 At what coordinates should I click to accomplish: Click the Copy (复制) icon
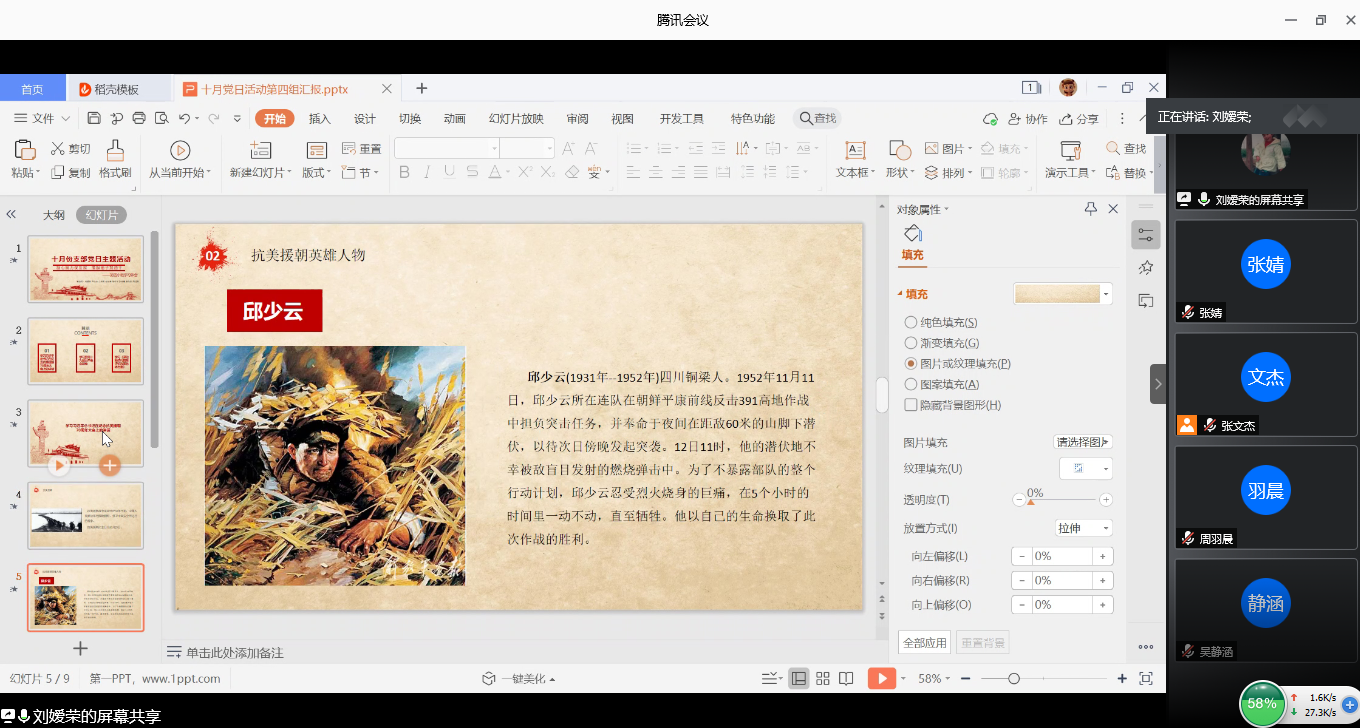click(x=57, y=173)
